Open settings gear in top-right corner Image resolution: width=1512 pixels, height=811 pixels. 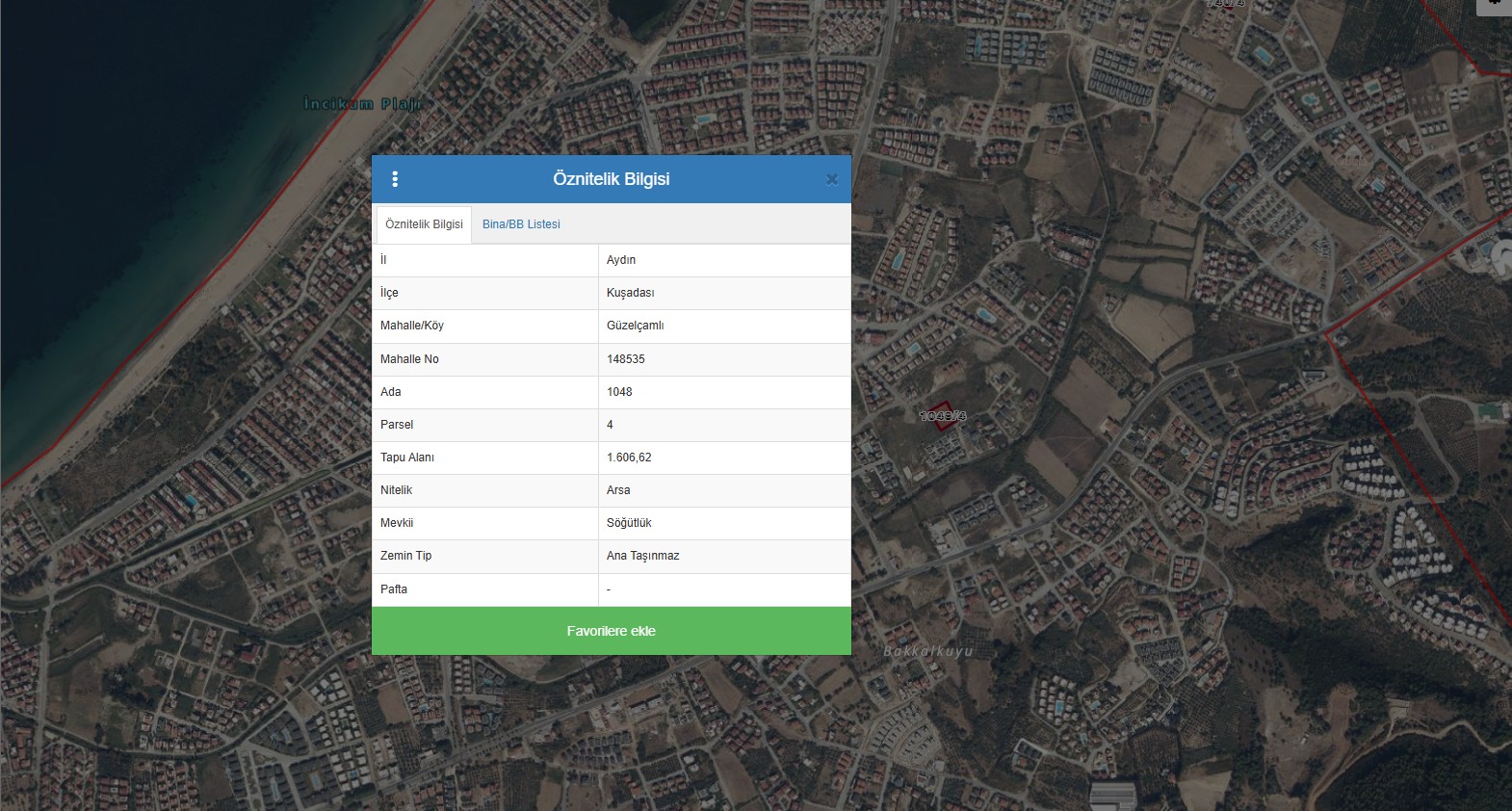(x=1494, y=3)
